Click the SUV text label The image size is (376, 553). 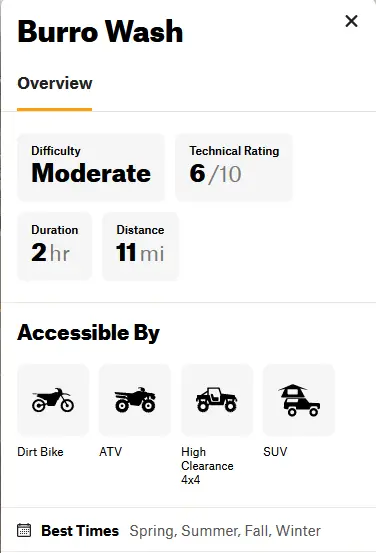click(x=275, y=452)
